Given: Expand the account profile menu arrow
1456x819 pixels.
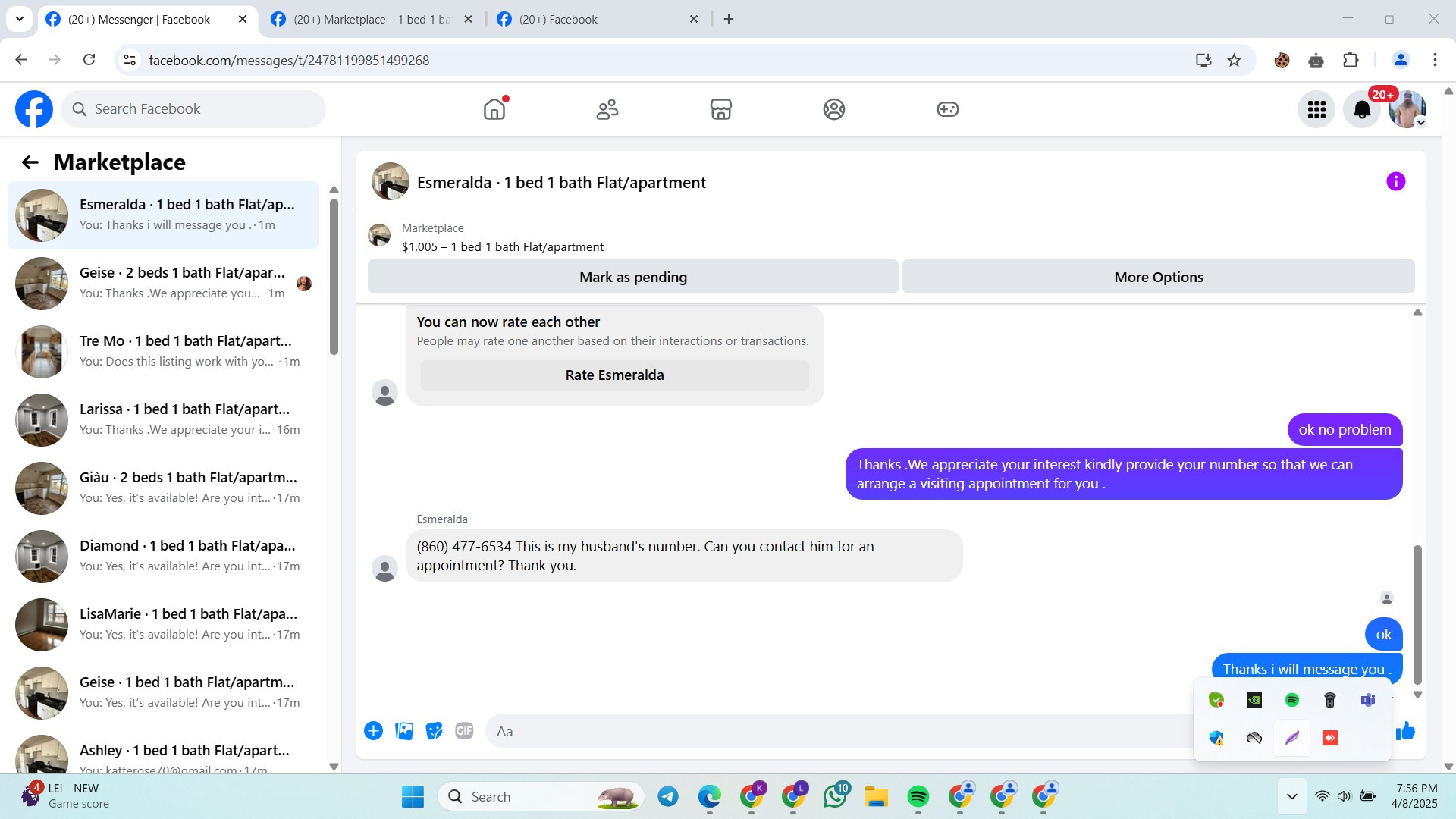Looking at the screenshot, I should click(x=1421, y=123).
